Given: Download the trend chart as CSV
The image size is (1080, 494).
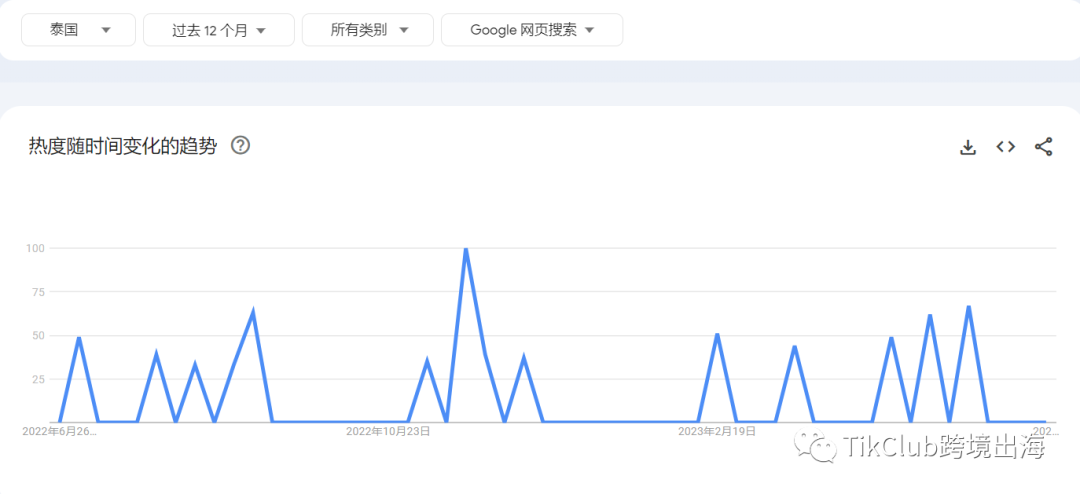Looking at the screenshot, I should [968, 147].
